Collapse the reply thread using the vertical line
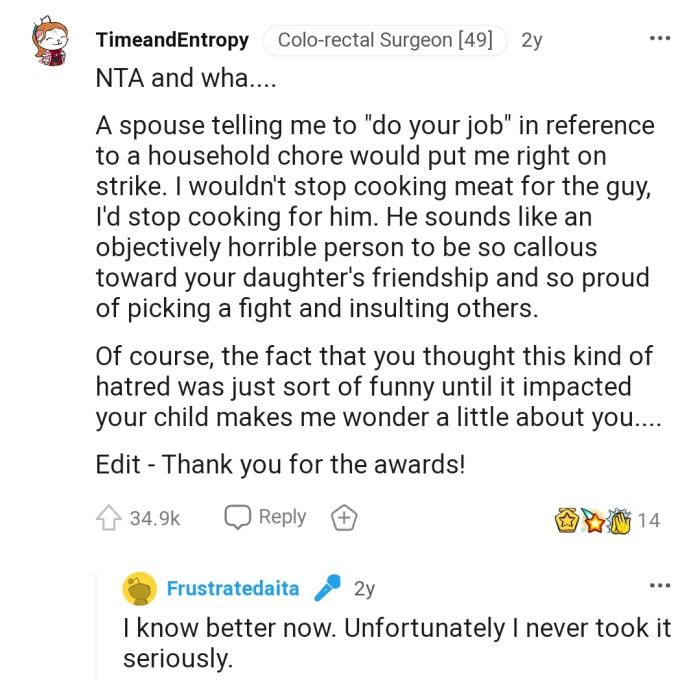Screen dimensions: 700x681 coord(97,625)
